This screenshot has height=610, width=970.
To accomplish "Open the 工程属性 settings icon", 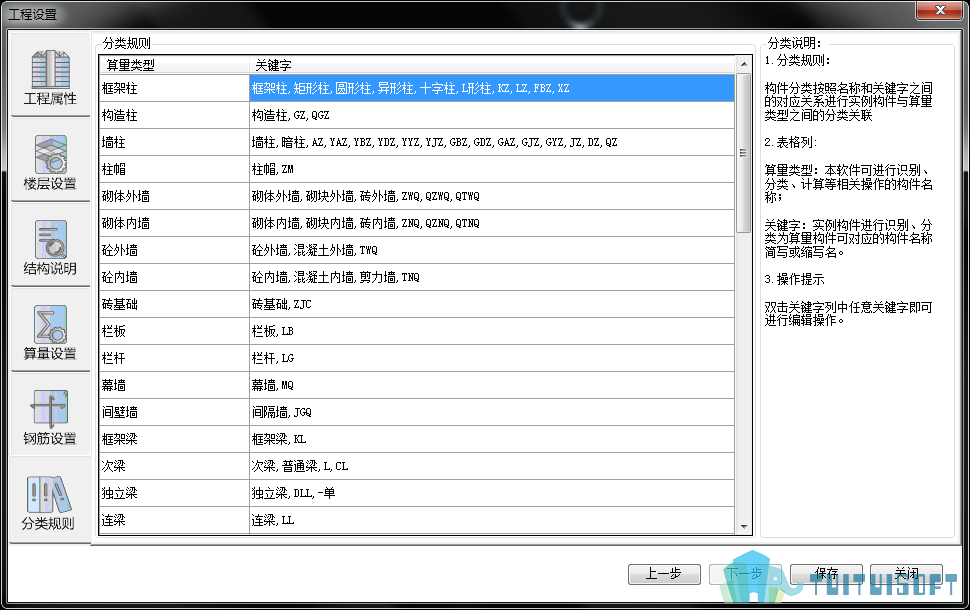I will tap(50, 77).
